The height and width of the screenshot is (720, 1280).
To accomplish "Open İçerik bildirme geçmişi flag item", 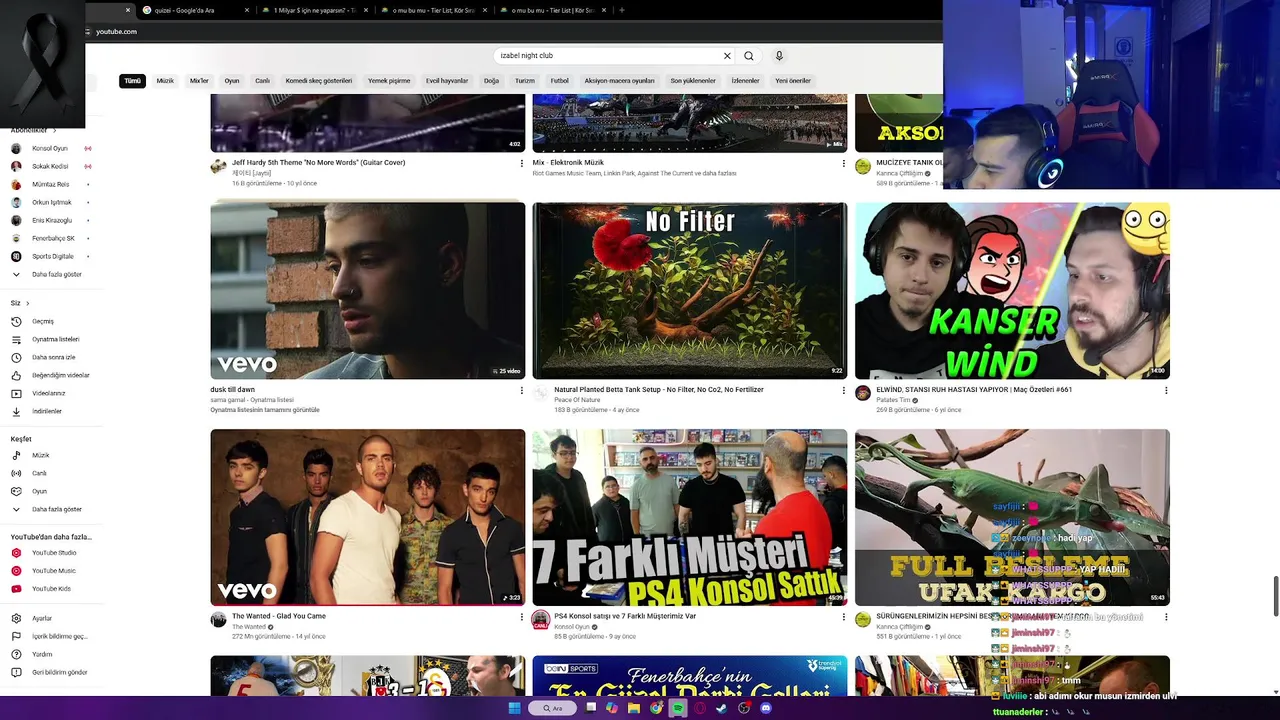I will (52, 636).
